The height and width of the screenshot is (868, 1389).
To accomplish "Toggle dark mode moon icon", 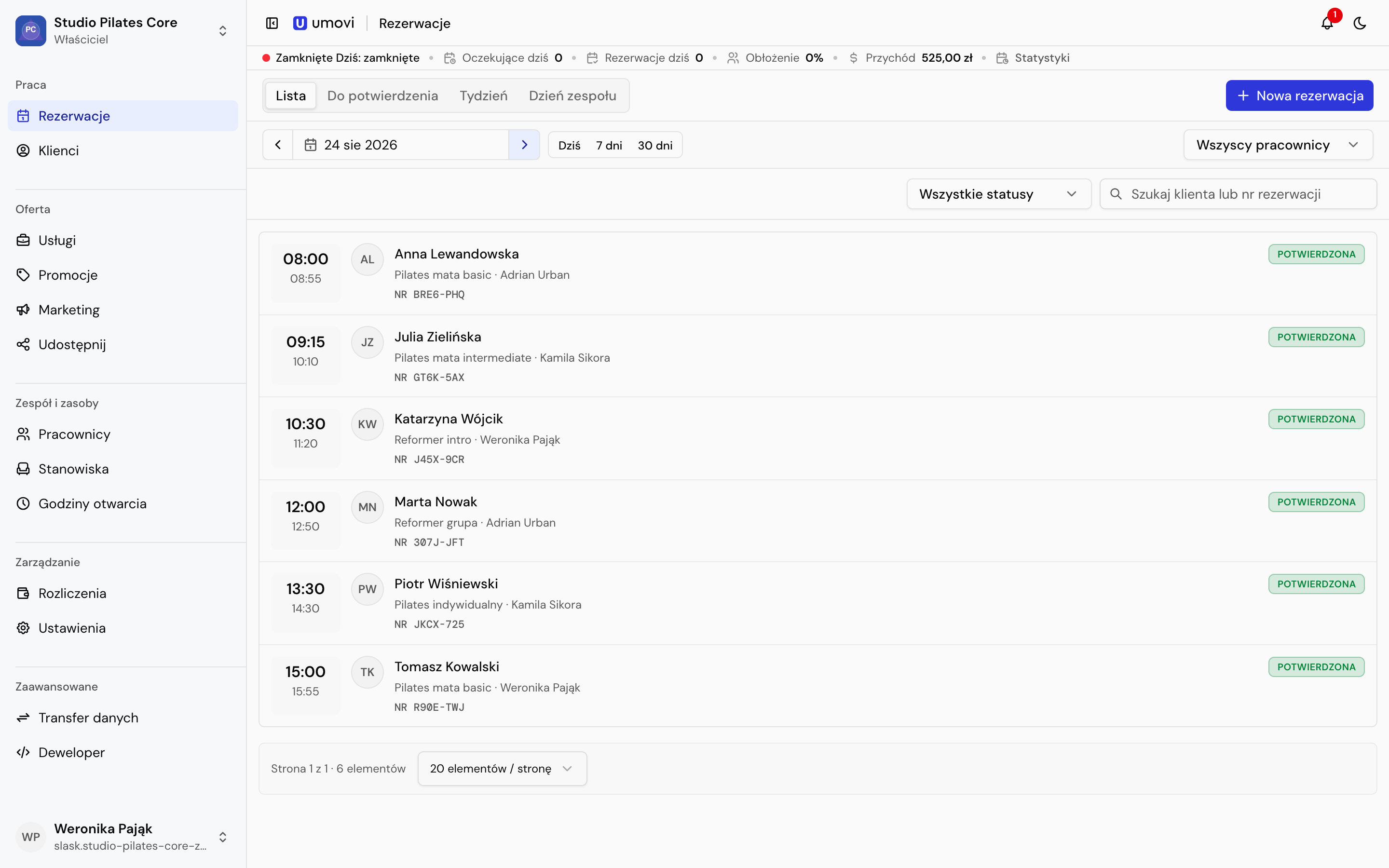I will pos(1359,23).
